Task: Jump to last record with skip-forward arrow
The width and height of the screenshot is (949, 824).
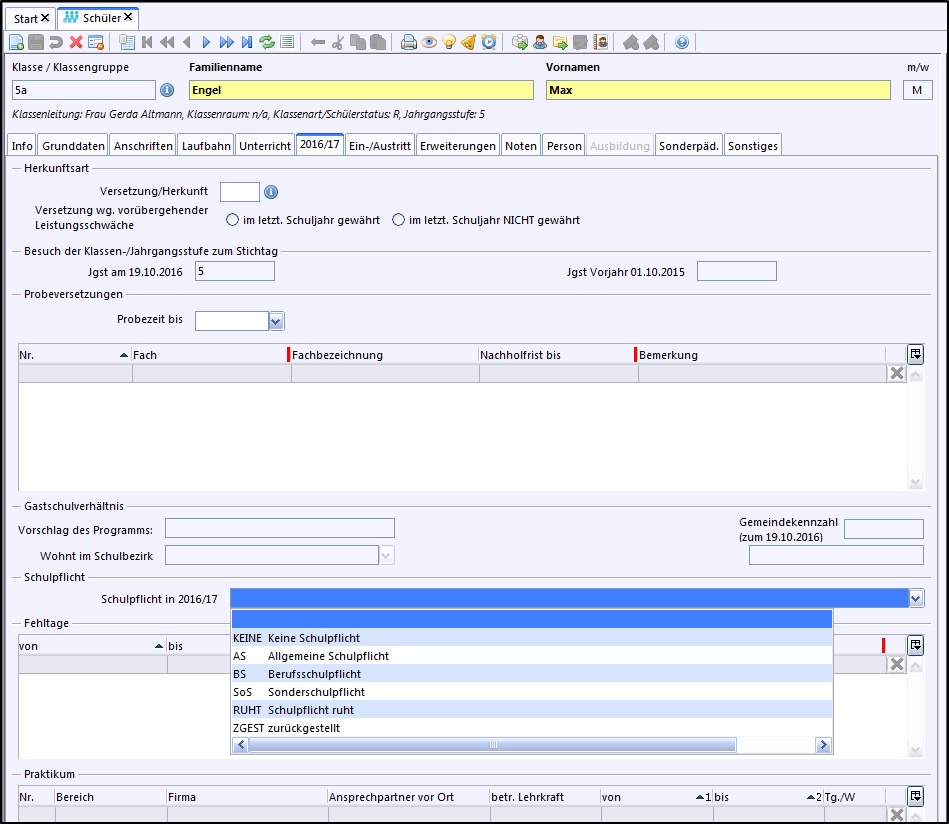Action: click(247, 42)
